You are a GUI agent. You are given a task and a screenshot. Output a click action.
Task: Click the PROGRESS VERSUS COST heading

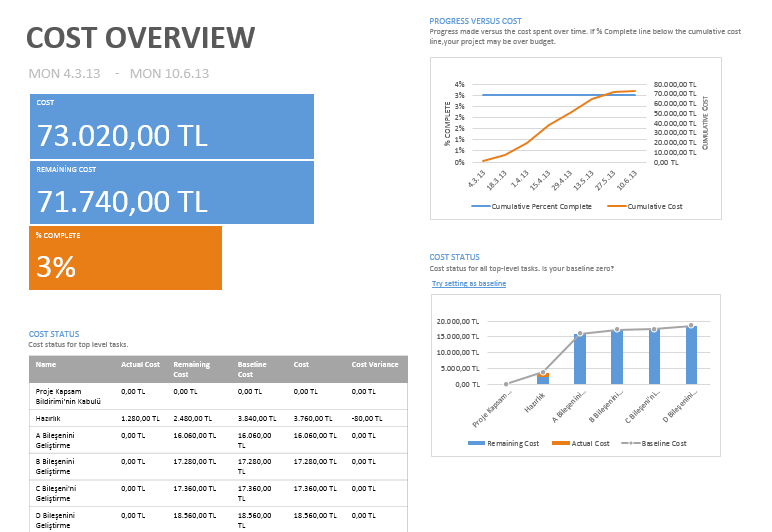(x=475, y=21)
